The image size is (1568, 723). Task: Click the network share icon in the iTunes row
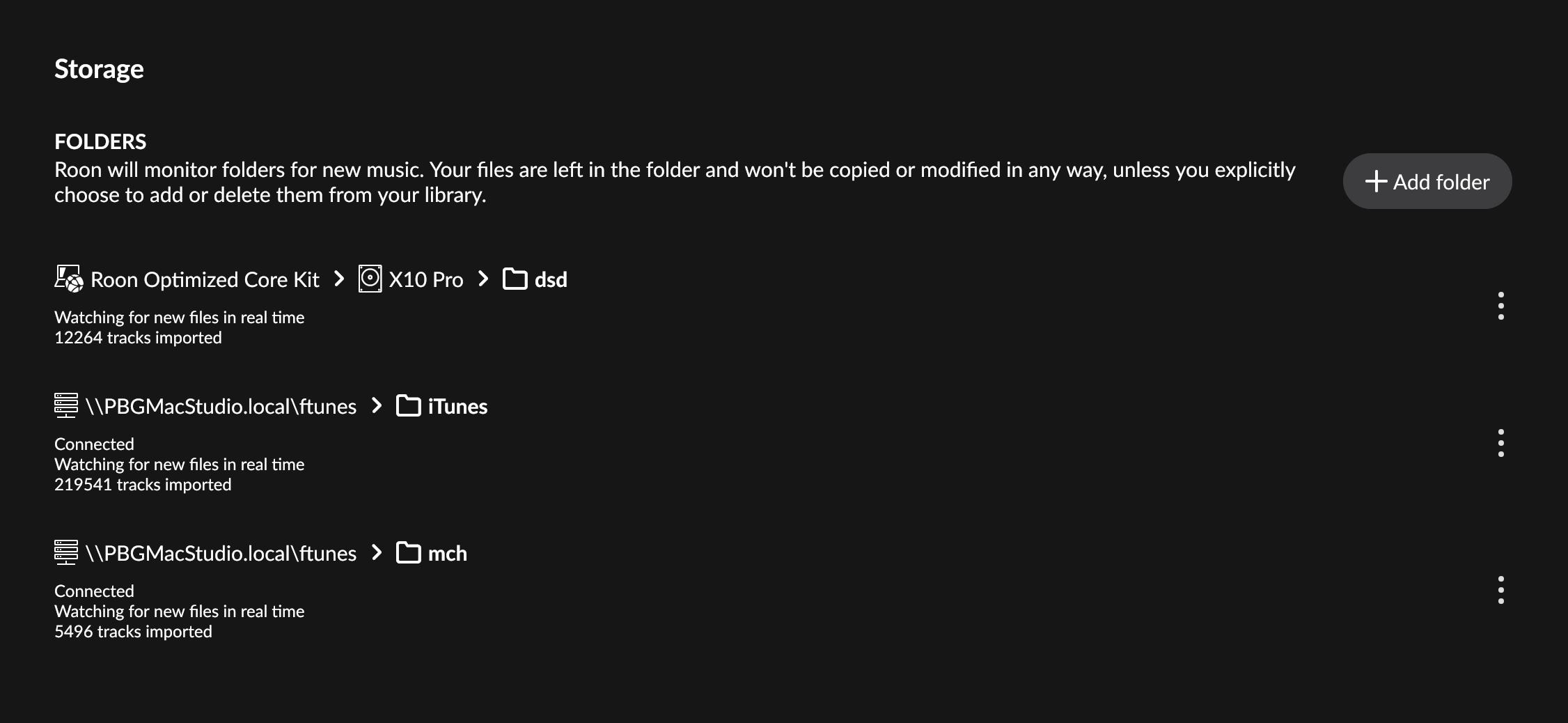click(66, 405)
